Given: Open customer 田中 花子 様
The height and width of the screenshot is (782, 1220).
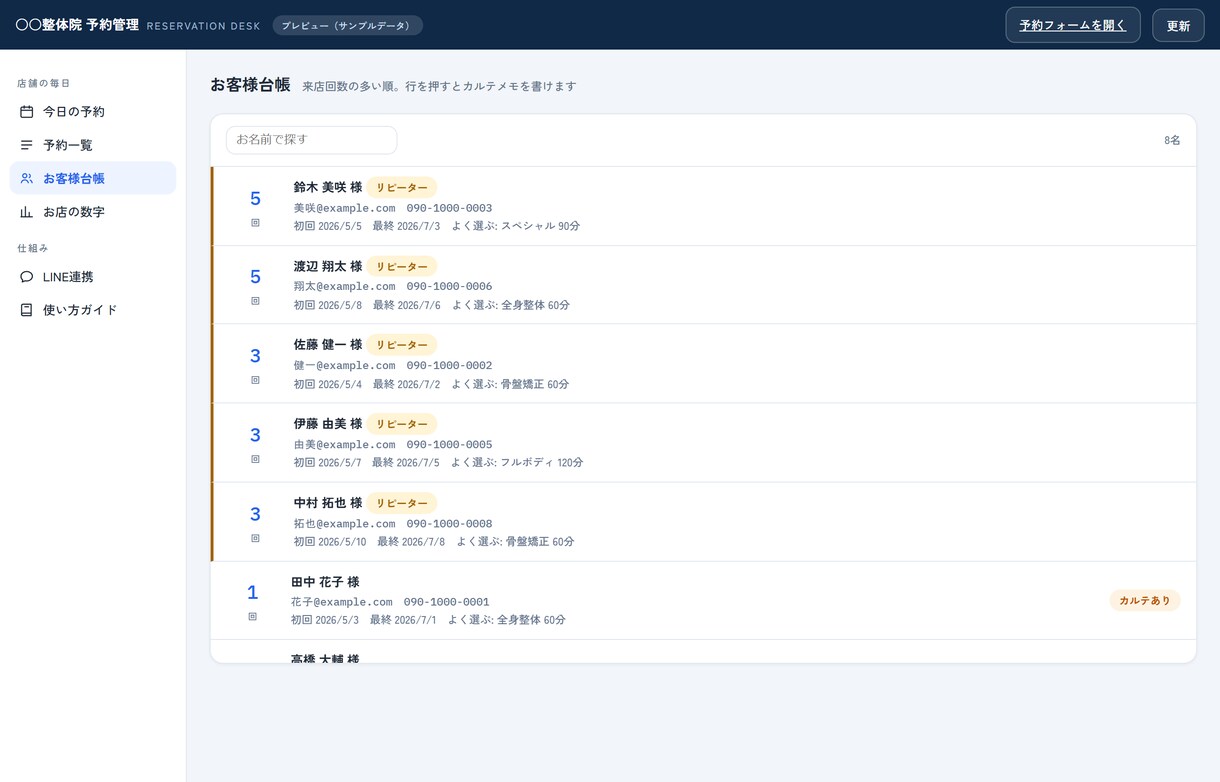Looking at the screenshot, I should [704, 601].
